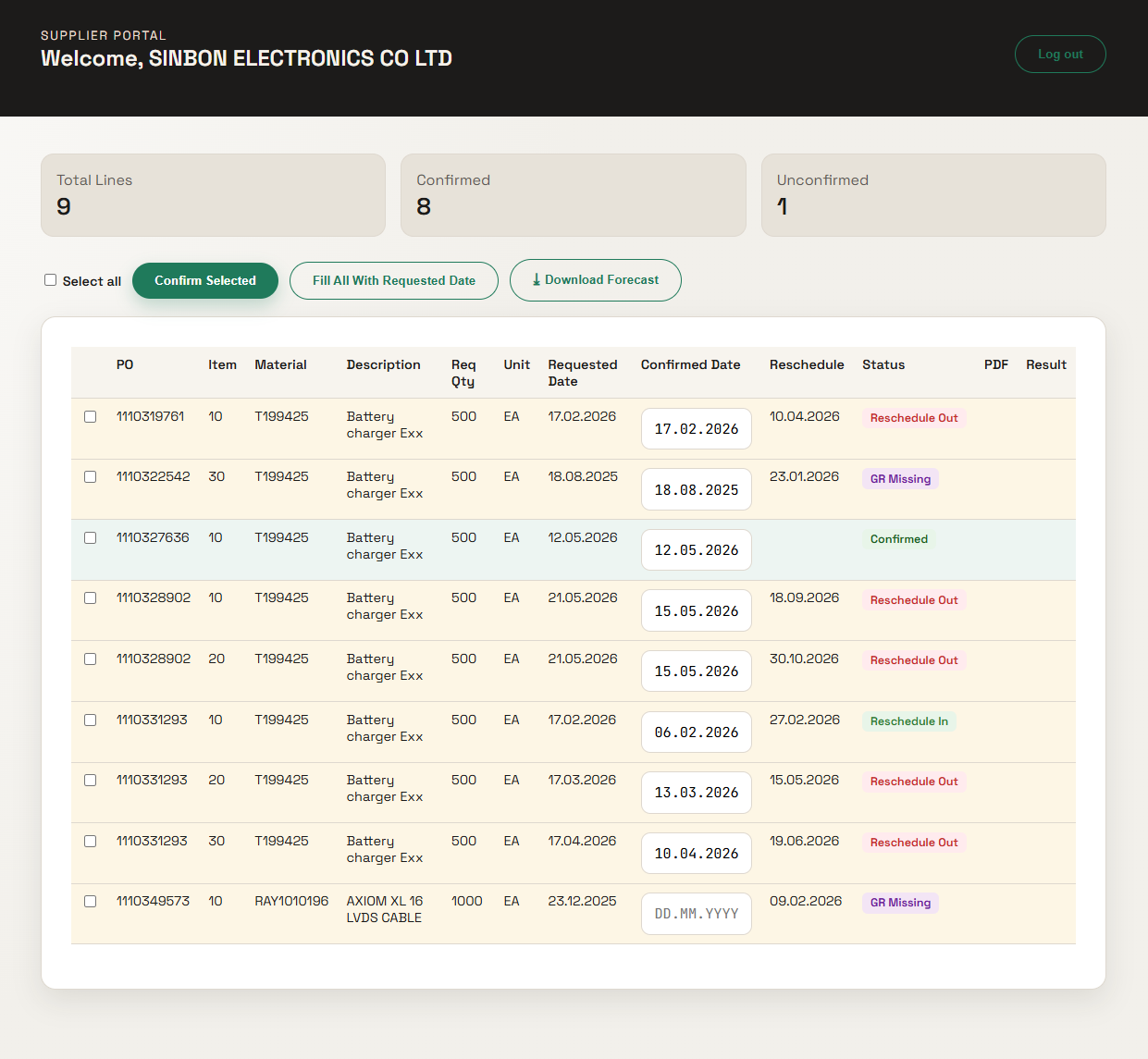Click the Reschedule In badge on PO 1110331293
The height and width of the screenshot is (1059, 1148).
908,720
